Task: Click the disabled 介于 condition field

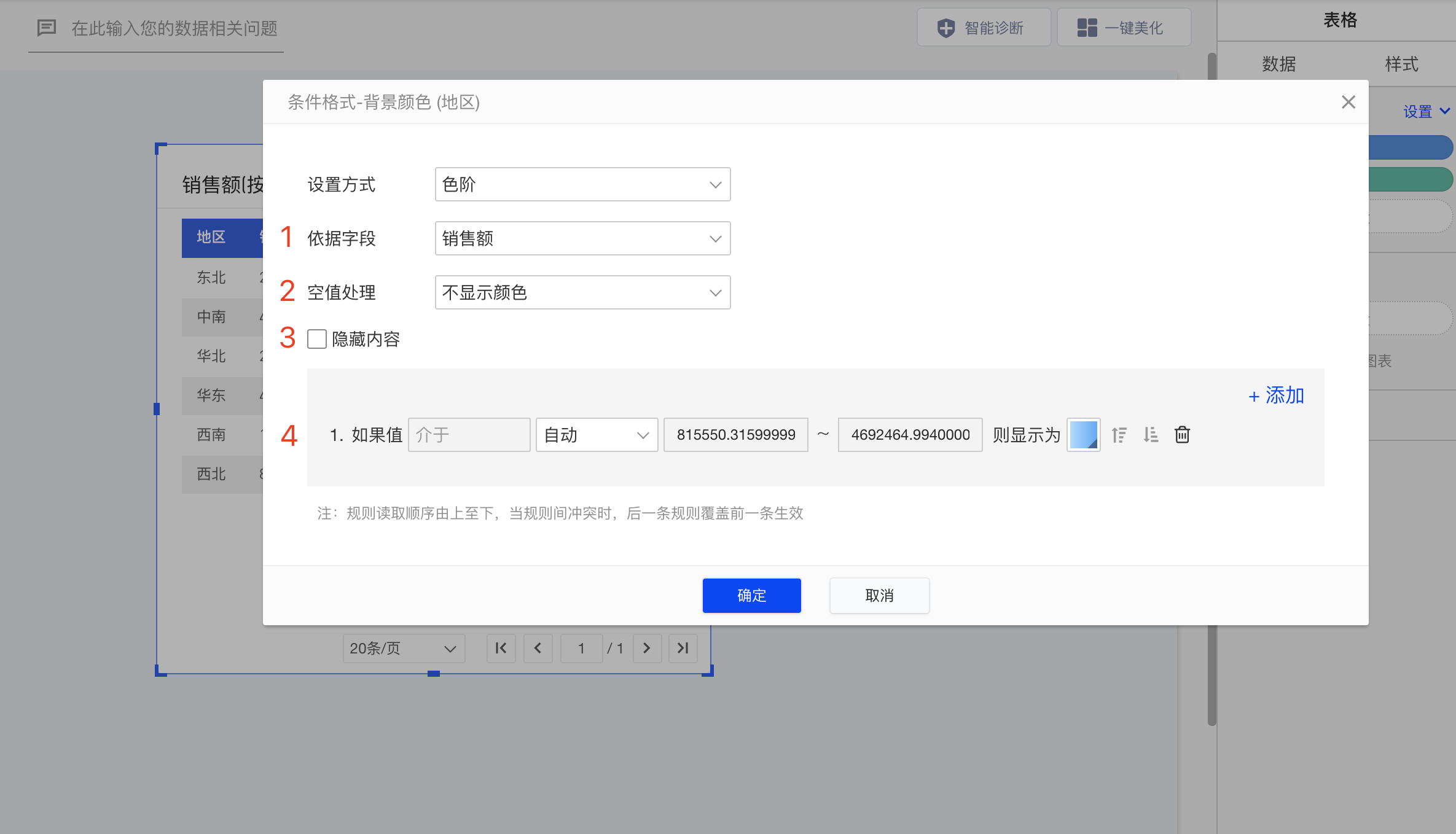Action: tap(469, 435)
